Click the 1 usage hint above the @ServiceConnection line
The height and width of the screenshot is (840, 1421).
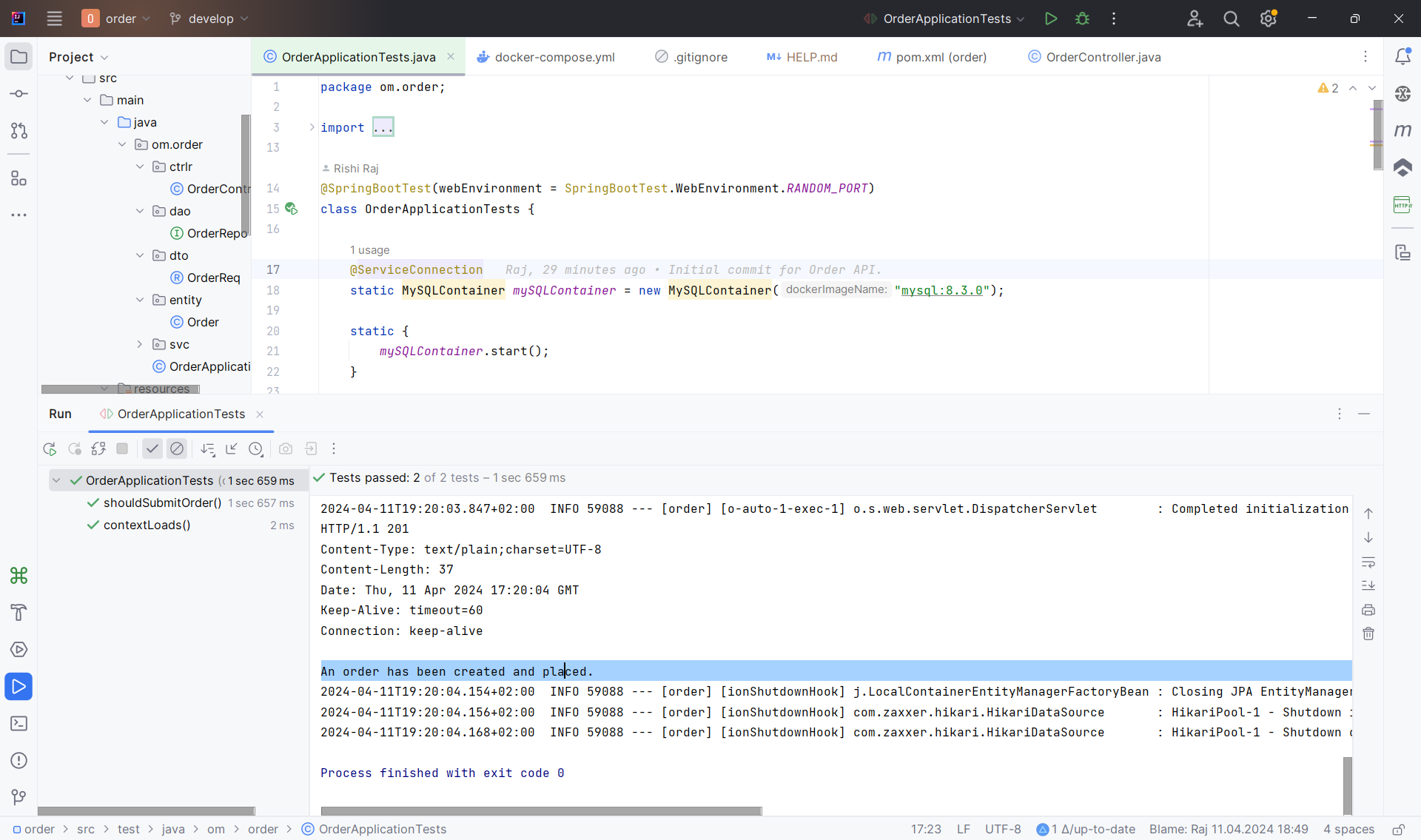click(x=369, y=250)
